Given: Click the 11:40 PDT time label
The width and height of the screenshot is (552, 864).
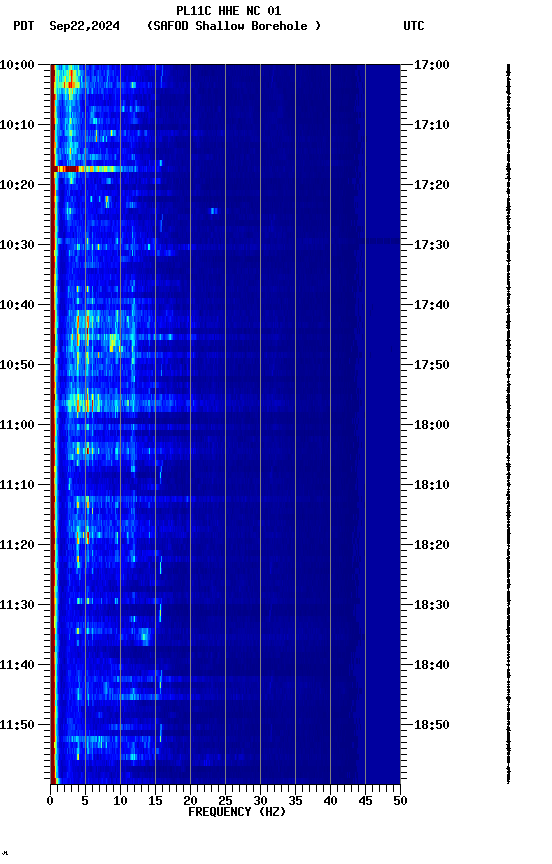Looking at the screenshot, I should (17, 665).
